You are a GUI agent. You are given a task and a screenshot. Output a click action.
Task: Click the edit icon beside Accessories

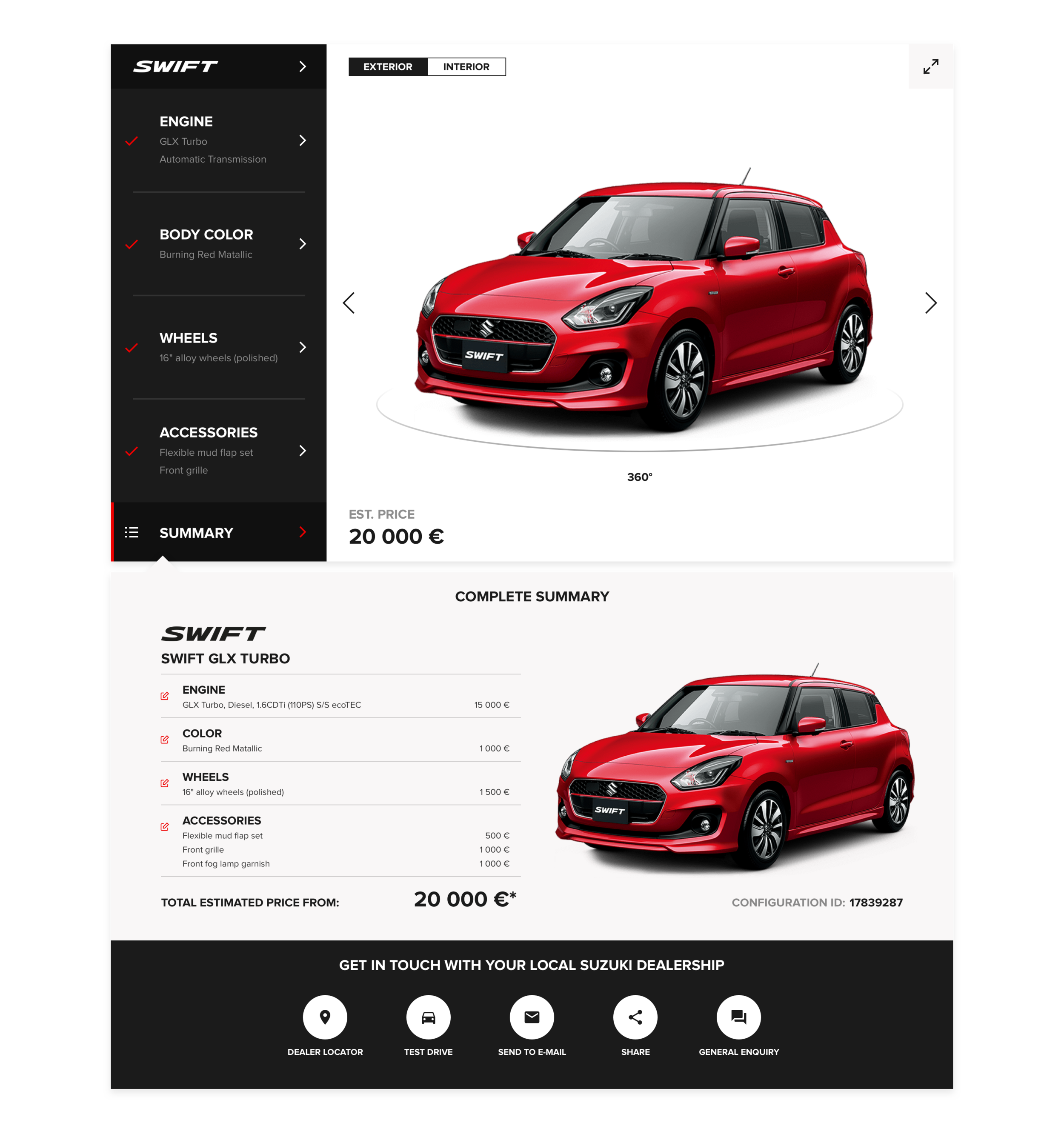tap(165, 826)
